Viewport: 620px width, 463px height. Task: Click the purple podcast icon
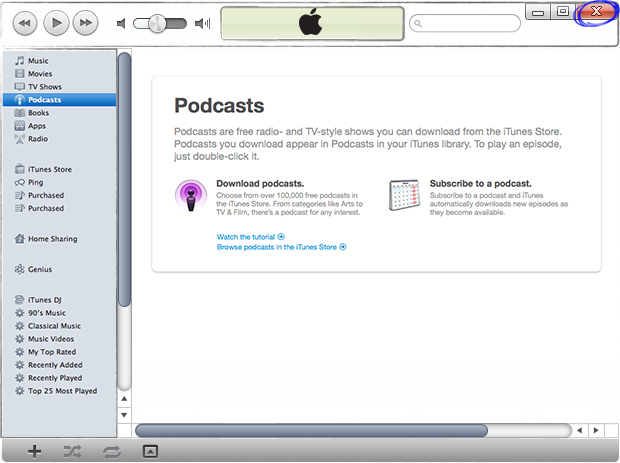point(191,195)
